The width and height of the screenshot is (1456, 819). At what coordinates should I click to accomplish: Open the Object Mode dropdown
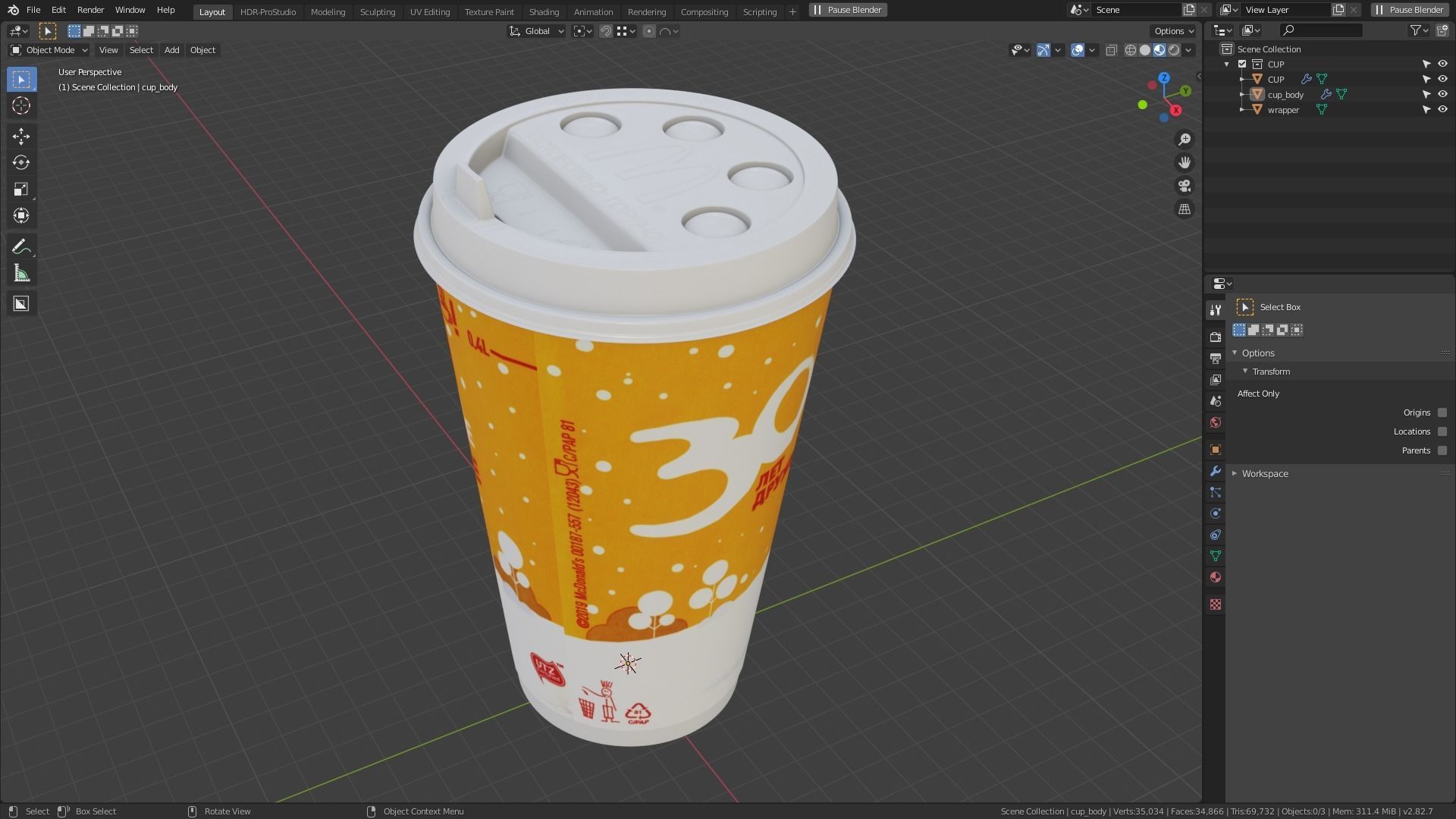(x=49, y=50)
